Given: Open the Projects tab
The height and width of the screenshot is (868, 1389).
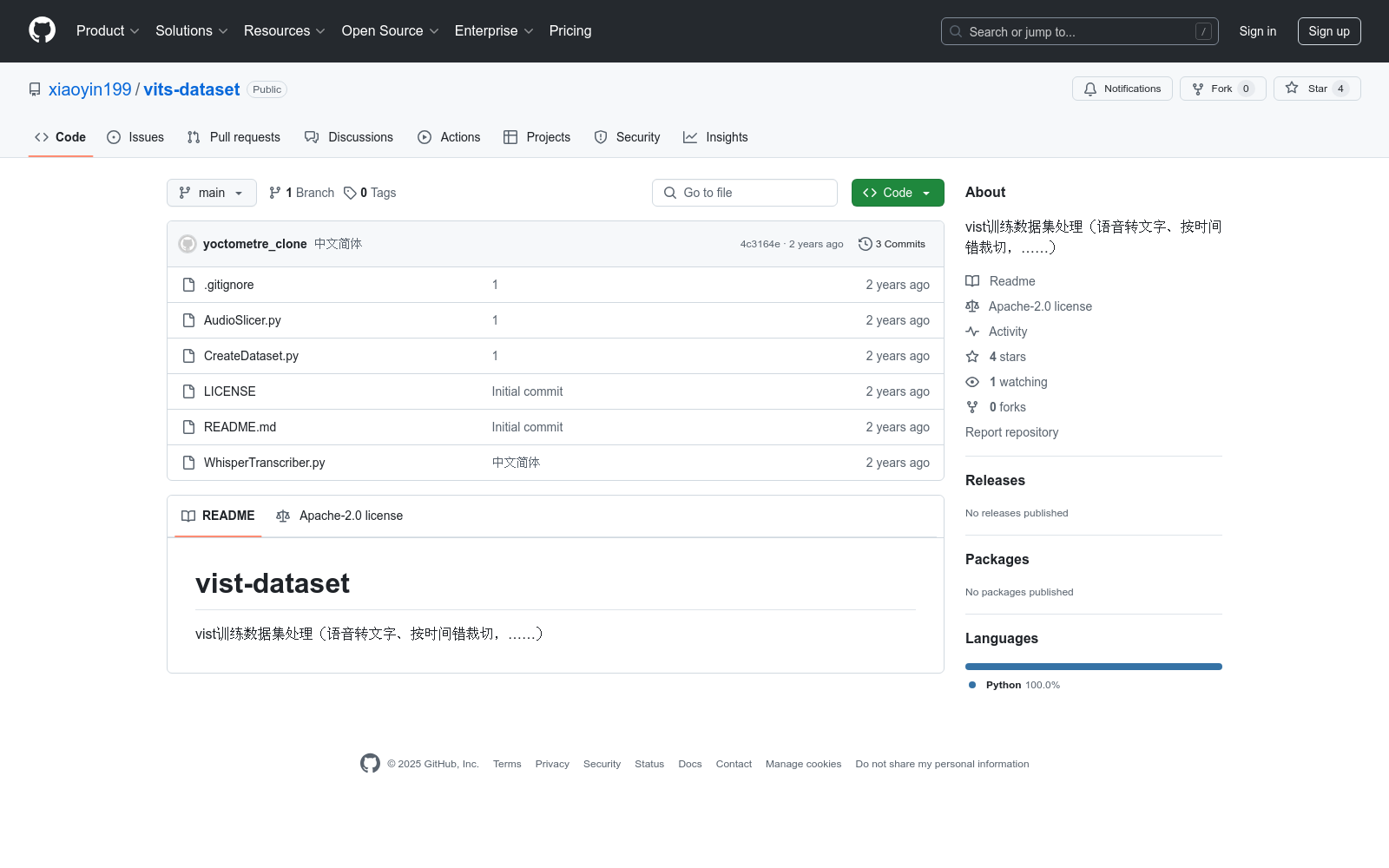Looking at the screenshot, I should point(537,137).
